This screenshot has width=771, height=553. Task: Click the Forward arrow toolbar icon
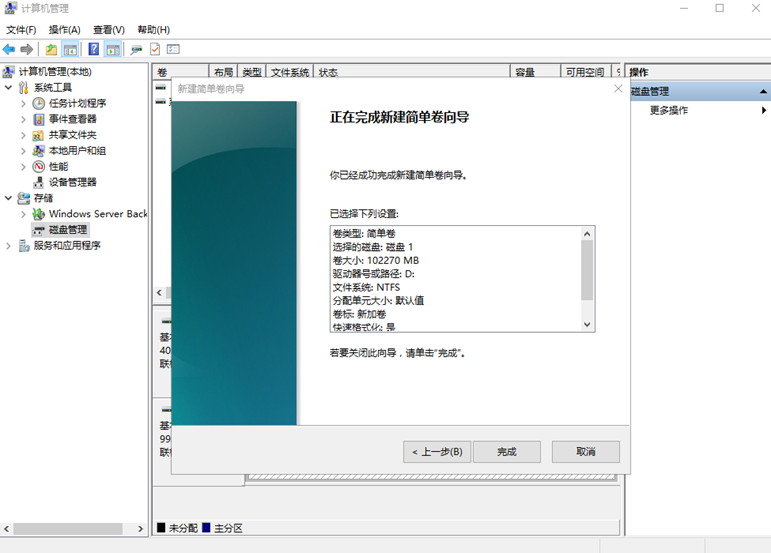(27, 49)
